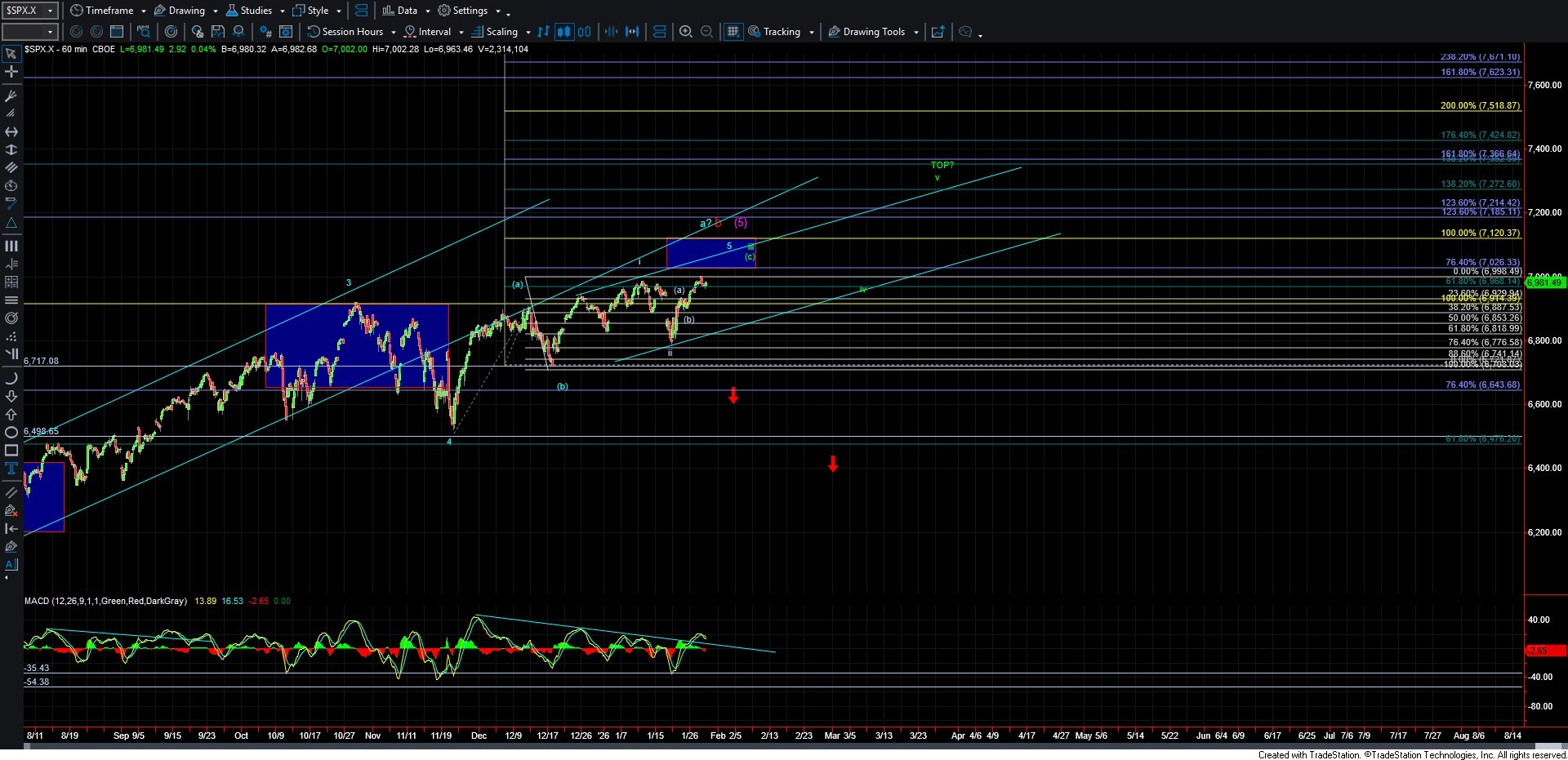Click the Tracking button

pos(781,32)
